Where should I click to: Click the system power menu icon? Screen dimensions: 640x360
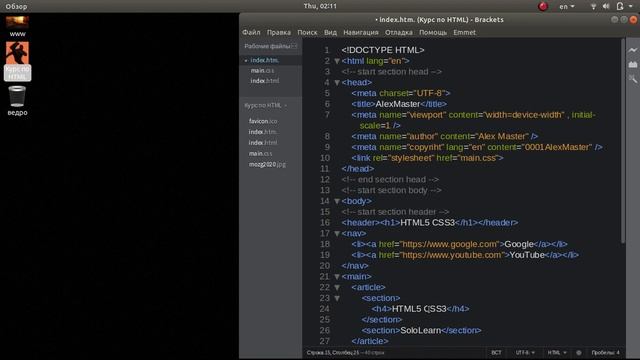tap(620, 6)
